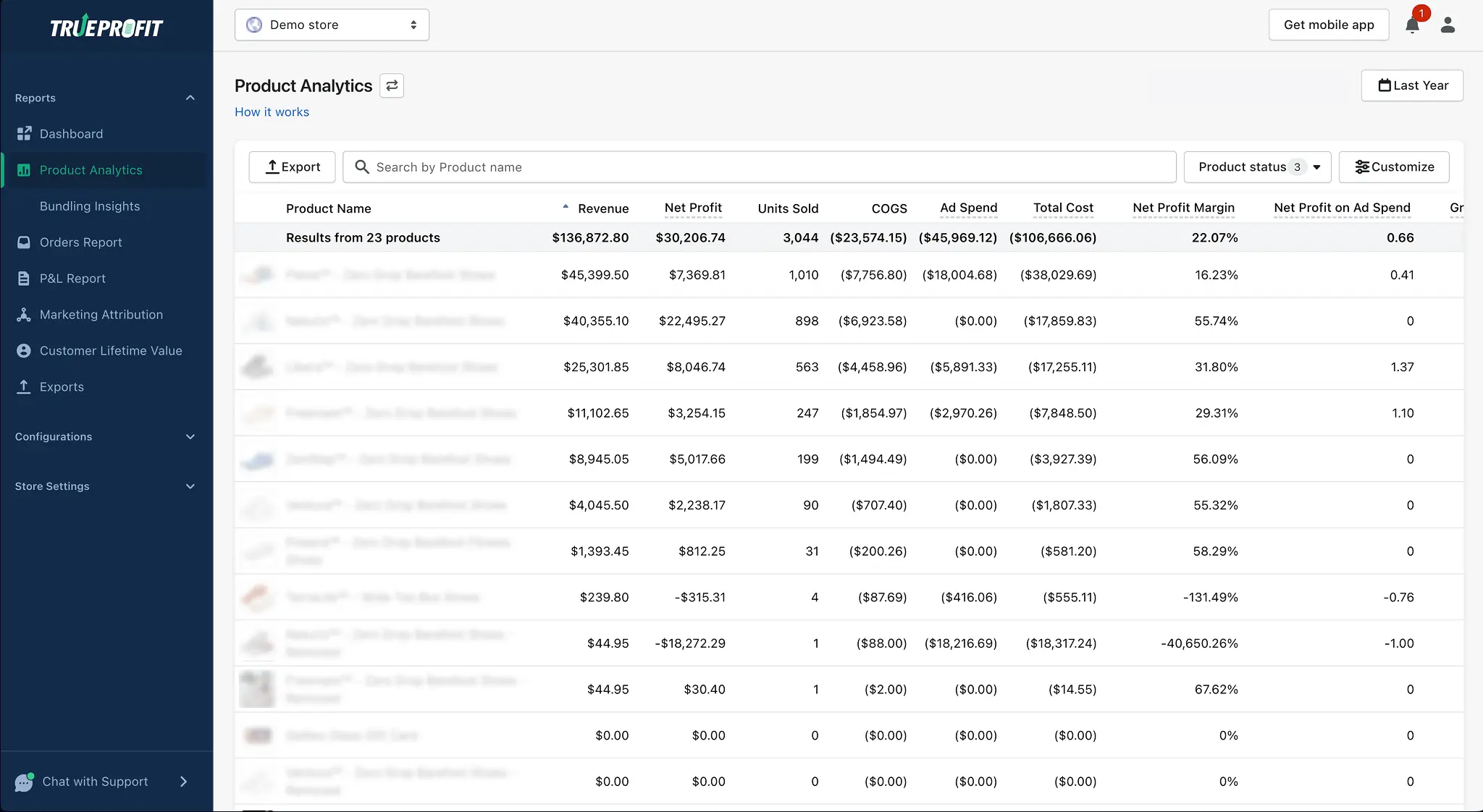Select the Customer Lifetime Value icon
This screenshot has height=812, width=1483.
24,350
